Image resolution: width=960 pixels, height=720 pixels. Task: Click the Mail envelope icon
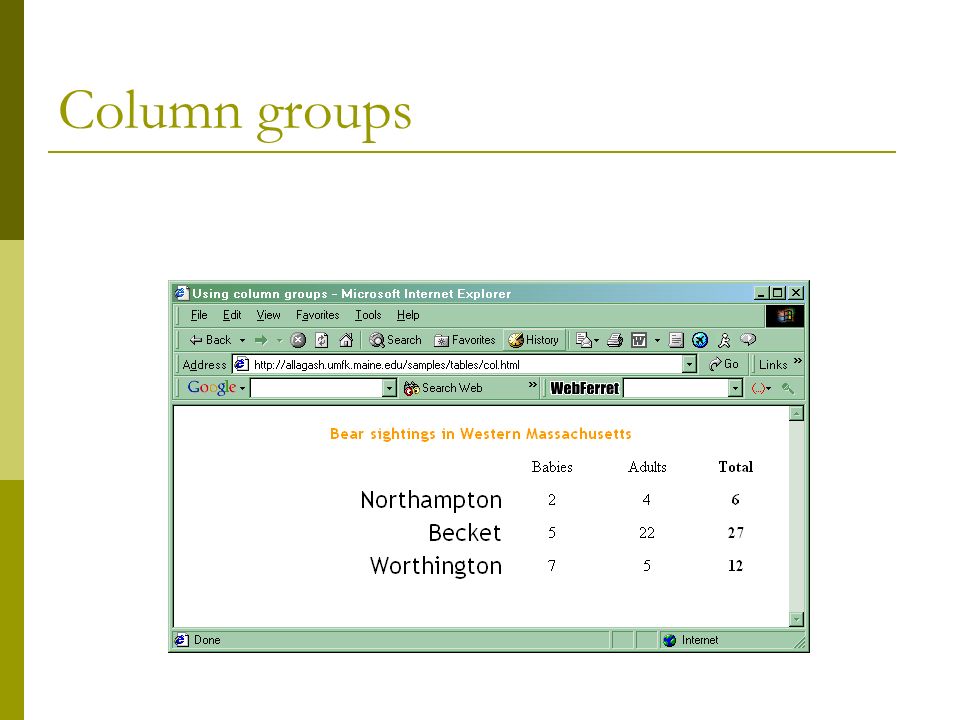point(583,340)
